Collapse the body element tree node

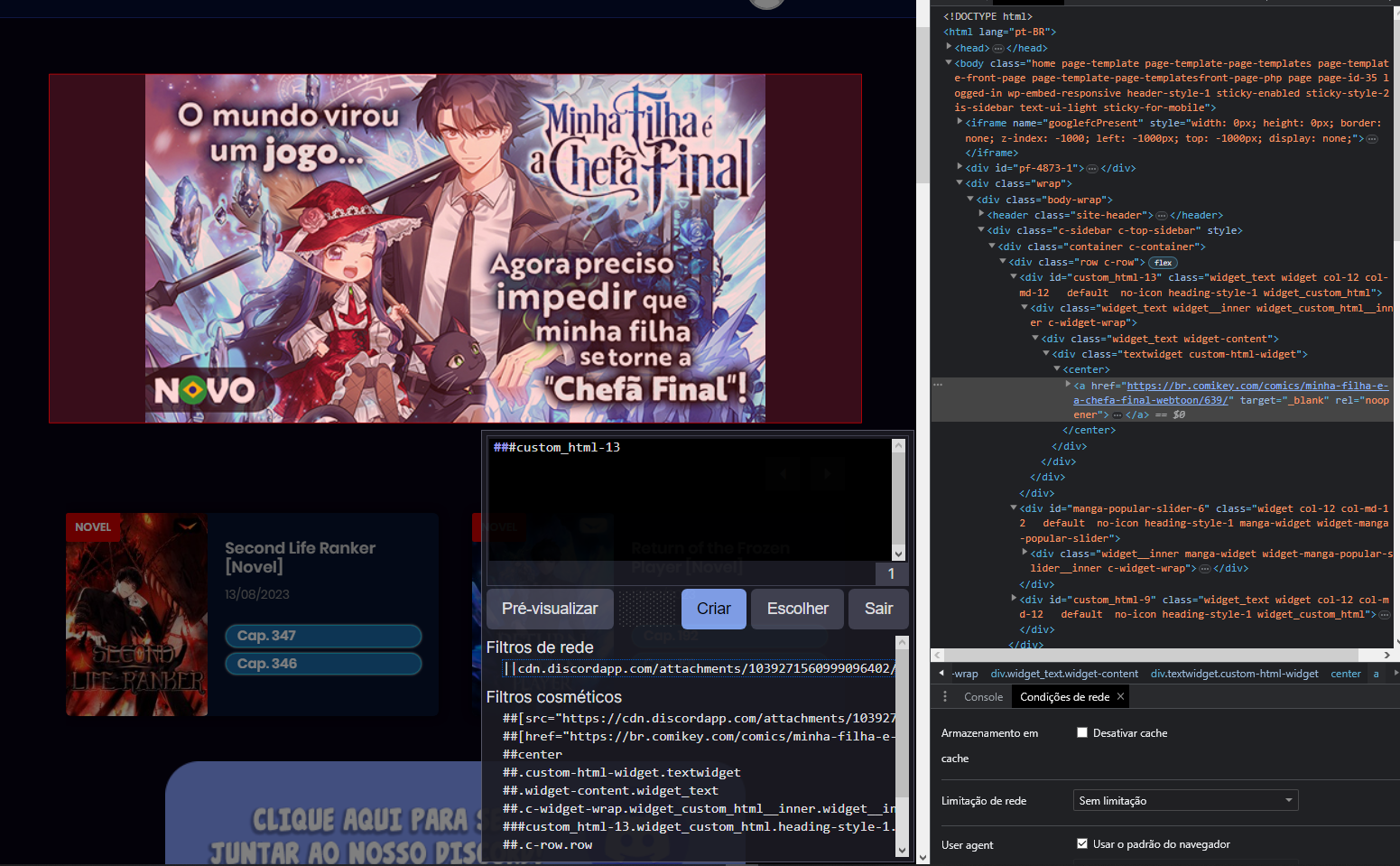click(949, 63)
